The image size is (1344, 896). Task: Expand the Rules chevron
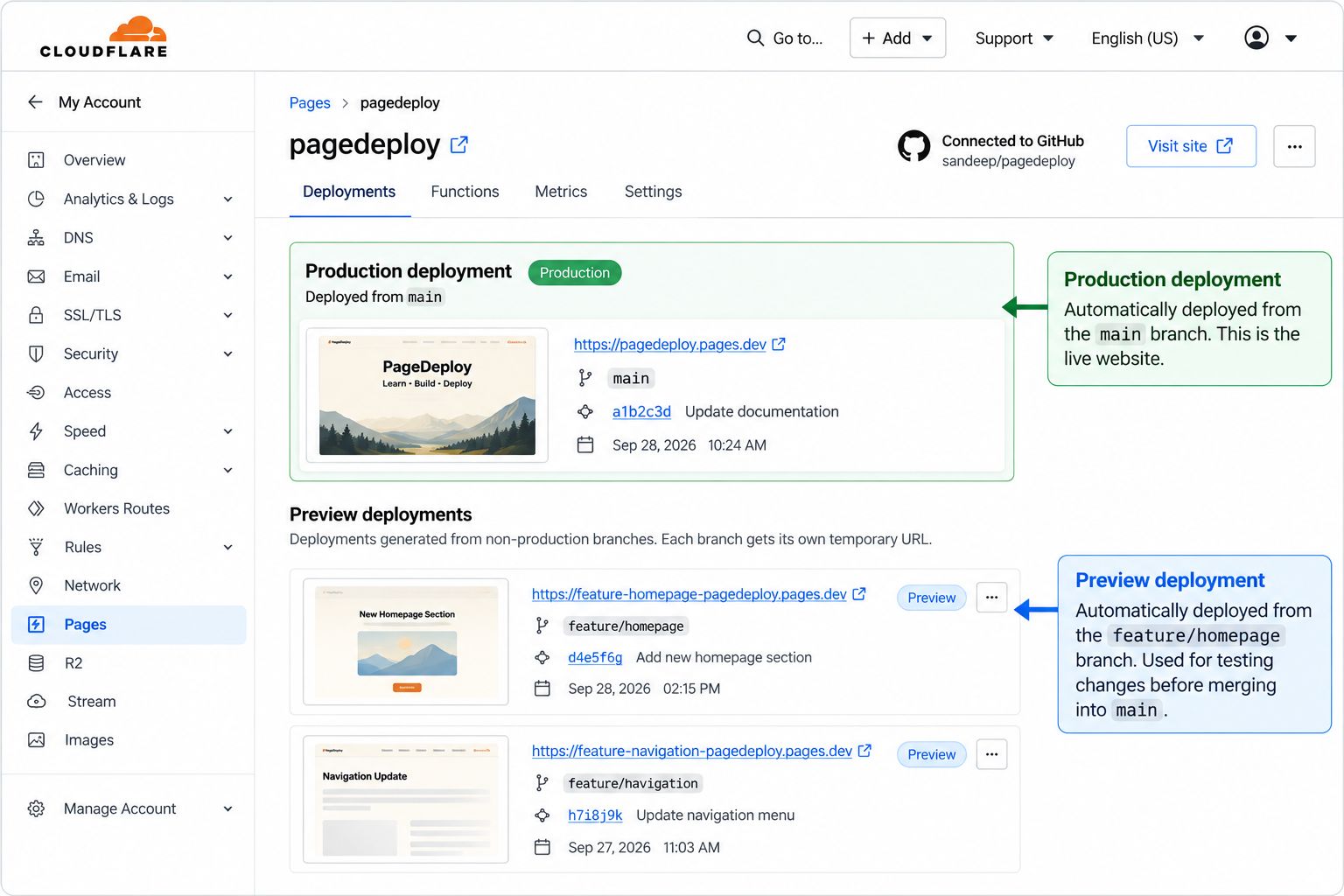tap(227, 547)
